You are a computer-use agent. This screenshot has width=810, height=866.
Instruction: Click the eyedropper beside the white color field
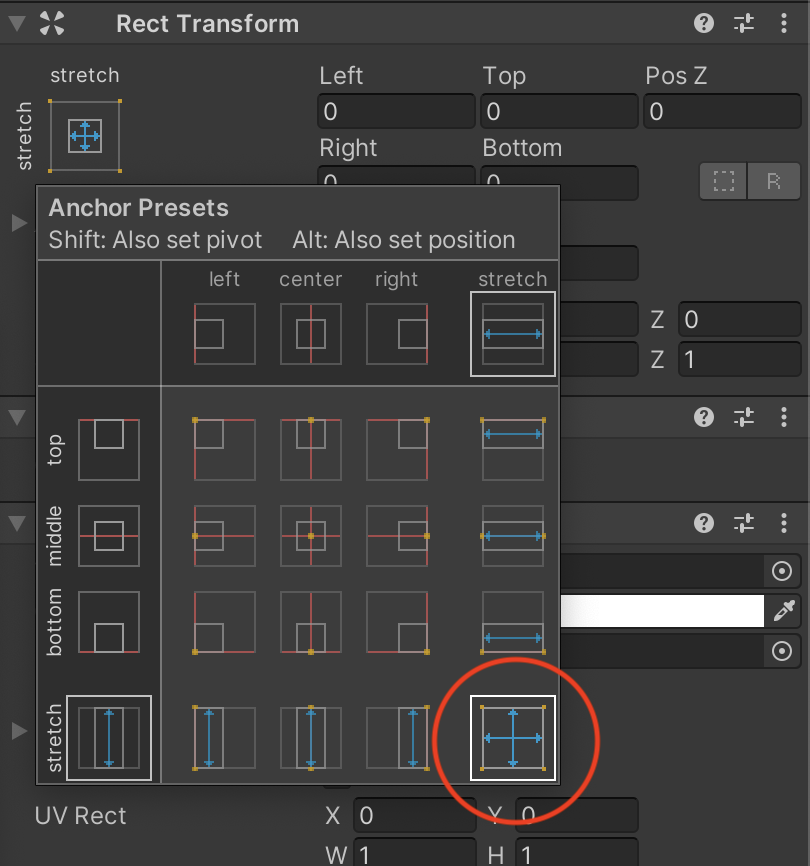[x=785, y=611]
